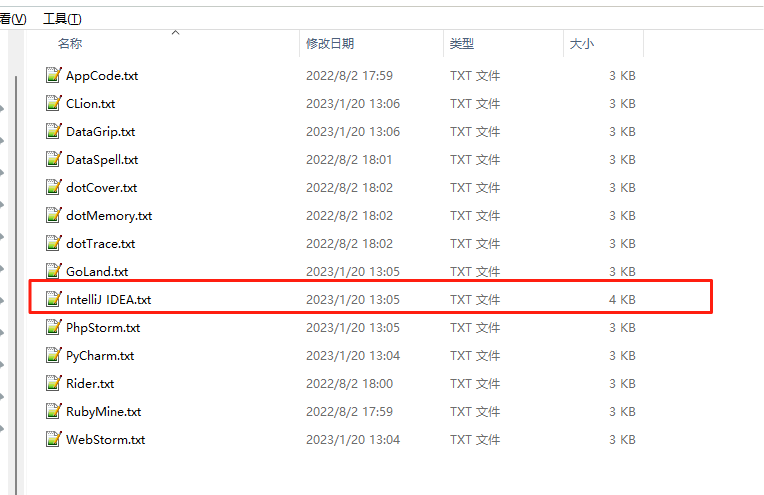764x495 pixels.
Task: Click Rider.txt date 2022/8/2 18:00
Action: (x=349, y=384)
